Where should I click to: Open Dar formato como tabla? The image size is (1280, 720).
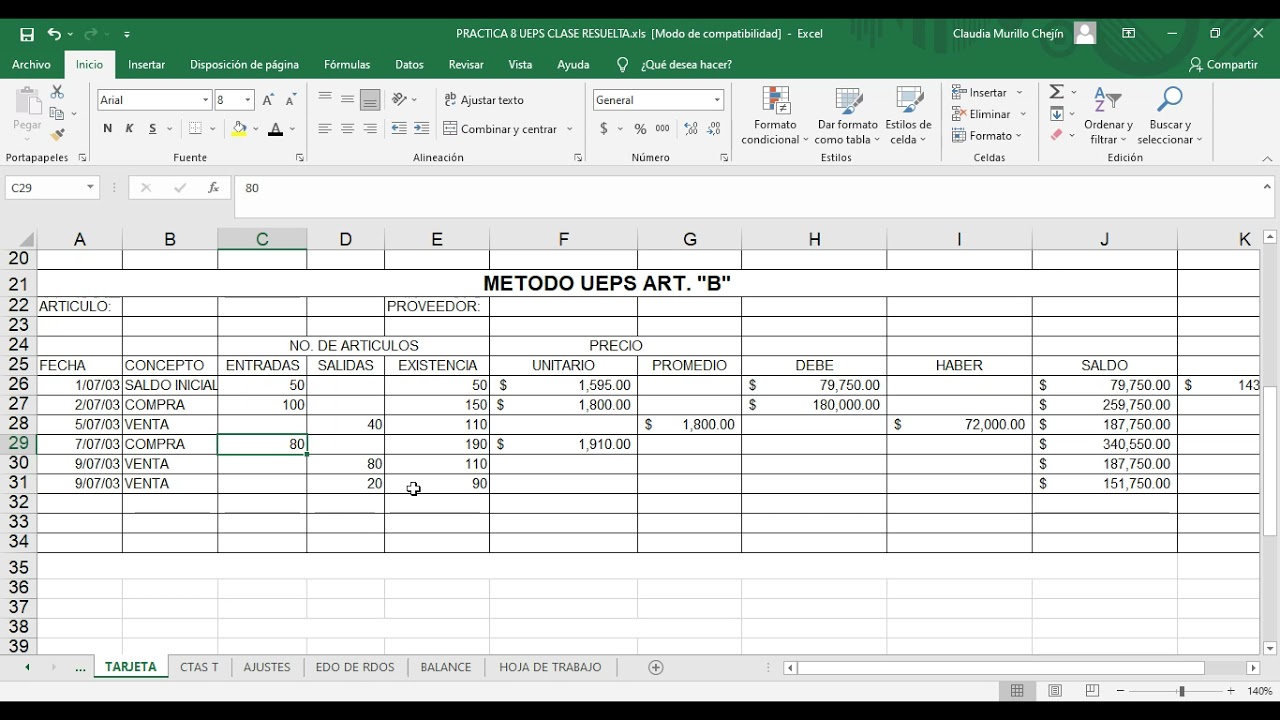click(x=847, y=116)
